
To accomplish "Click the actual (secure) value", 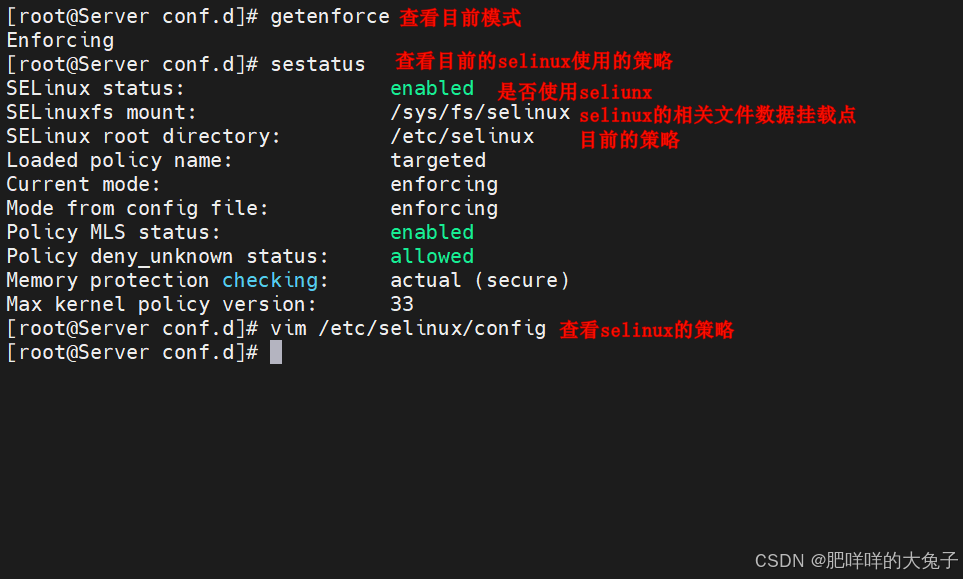I will 480,280.
